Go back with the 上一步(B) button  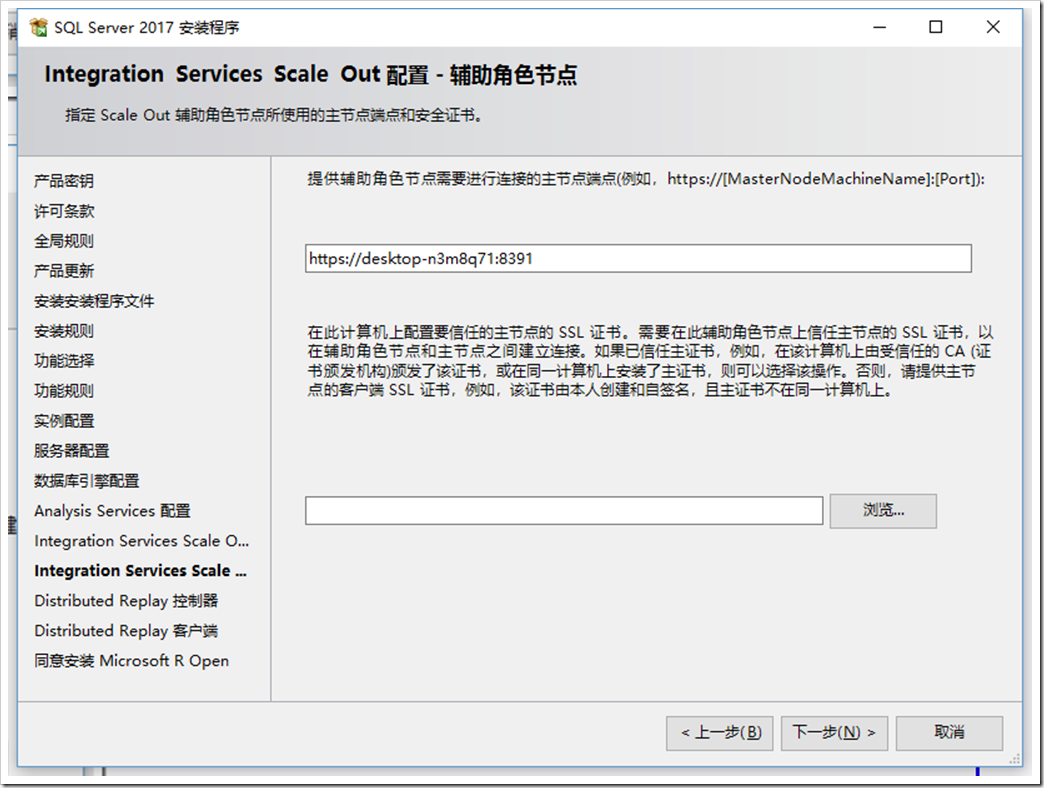point(719,733)
